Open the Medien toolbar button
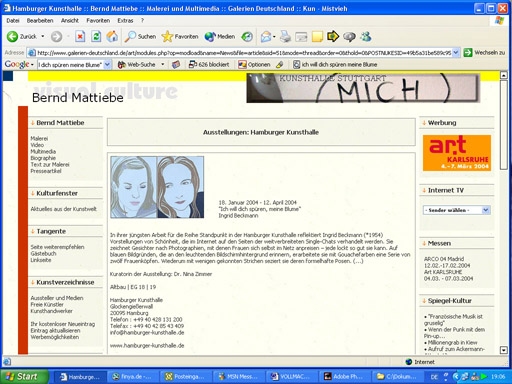 [220, 36]
